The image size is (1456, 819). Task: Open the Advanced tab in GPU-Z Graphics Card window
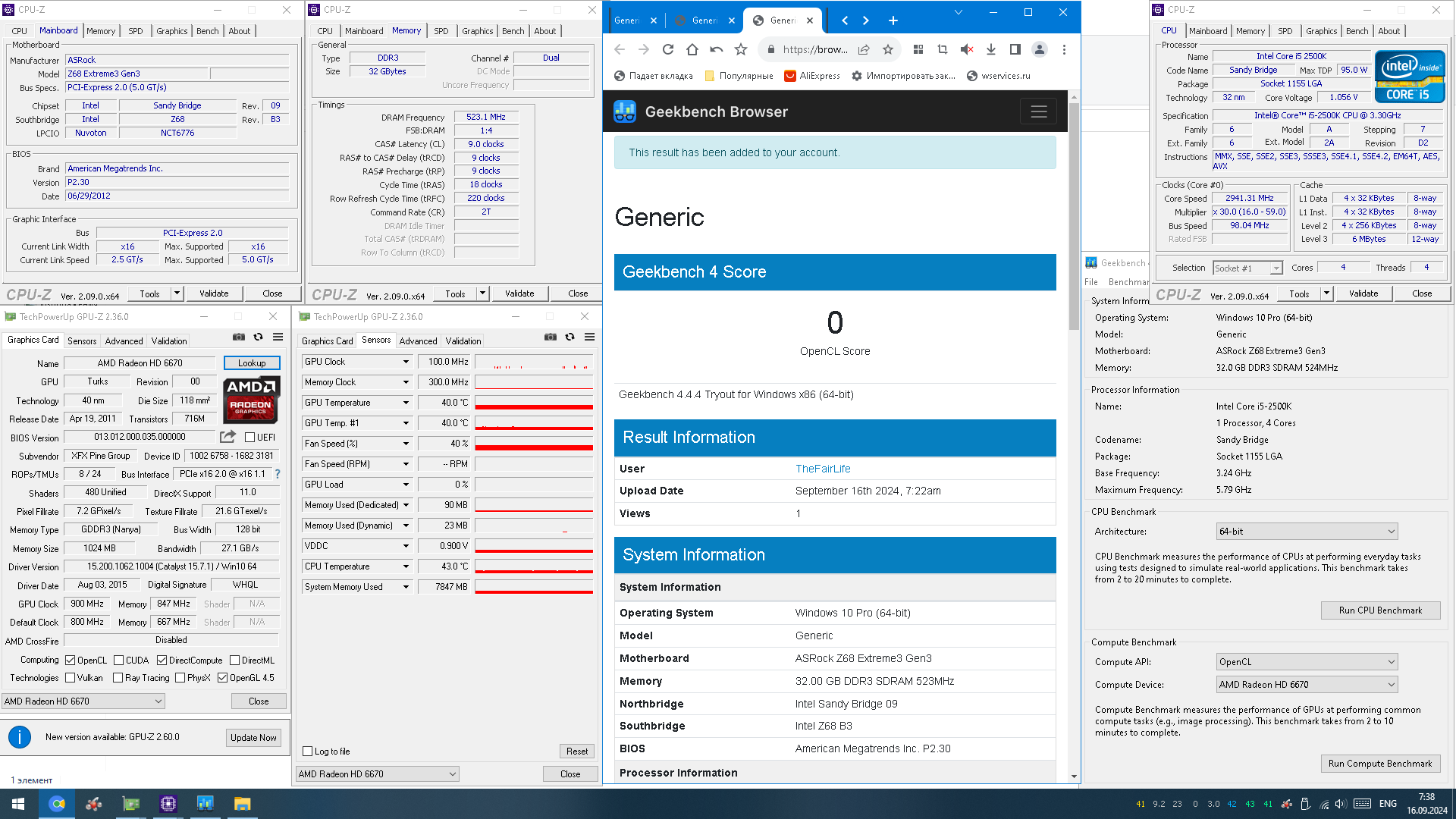click(x=124, y=341)
